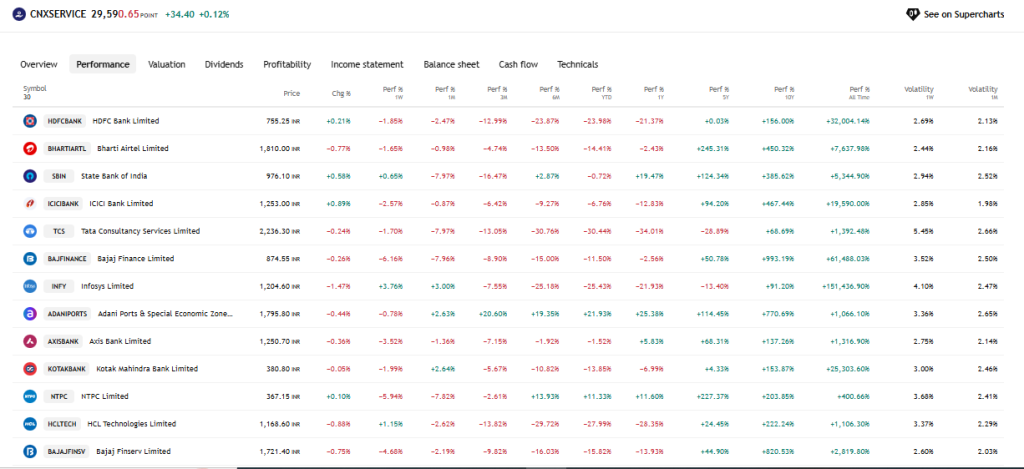This screenshot has width=1024, height=469.
Task: Click Bharti Airtel Limited company name
Action: (x=133, y=148)
